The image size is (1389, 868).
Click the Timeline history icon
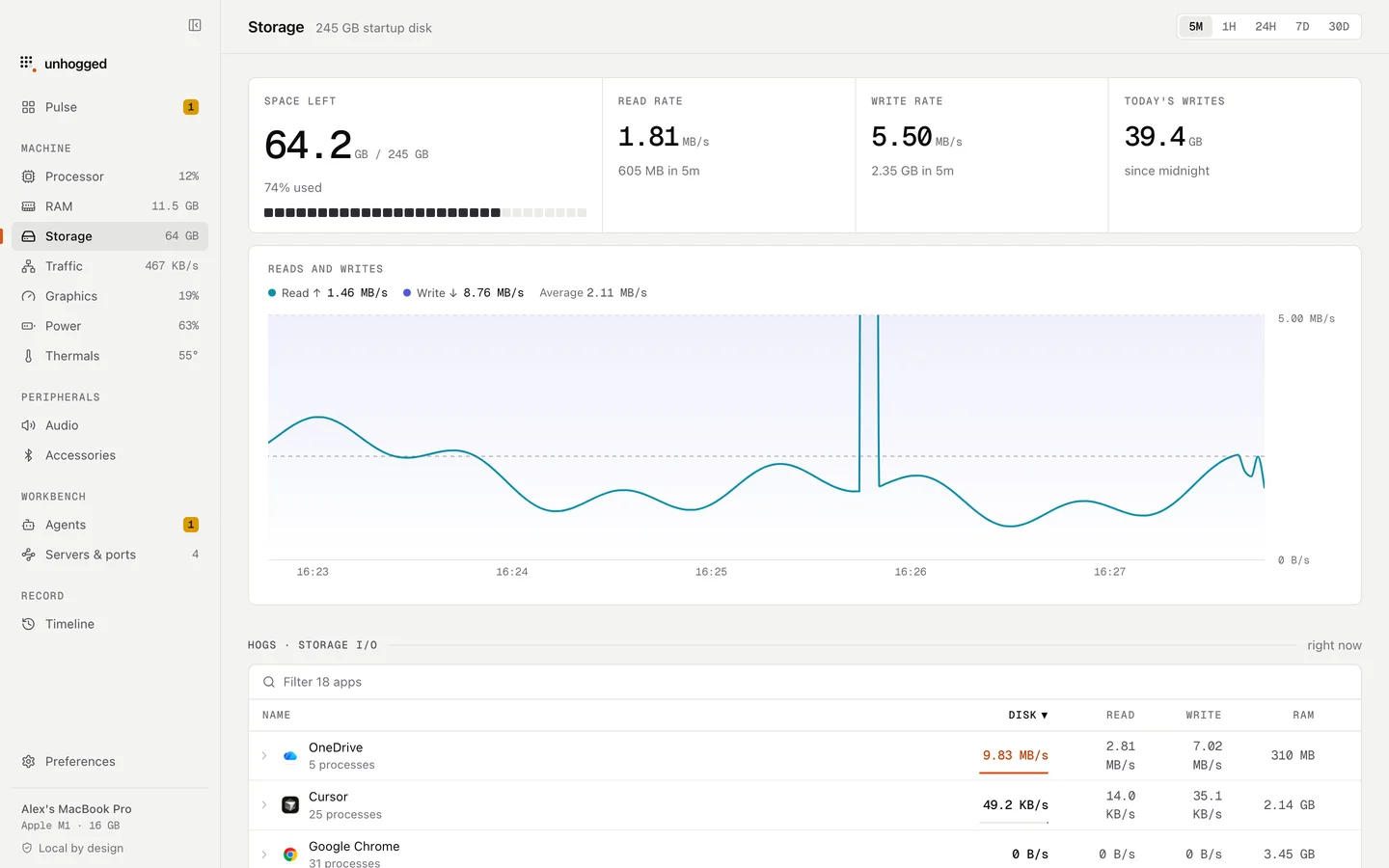click(x=28, y=624)
